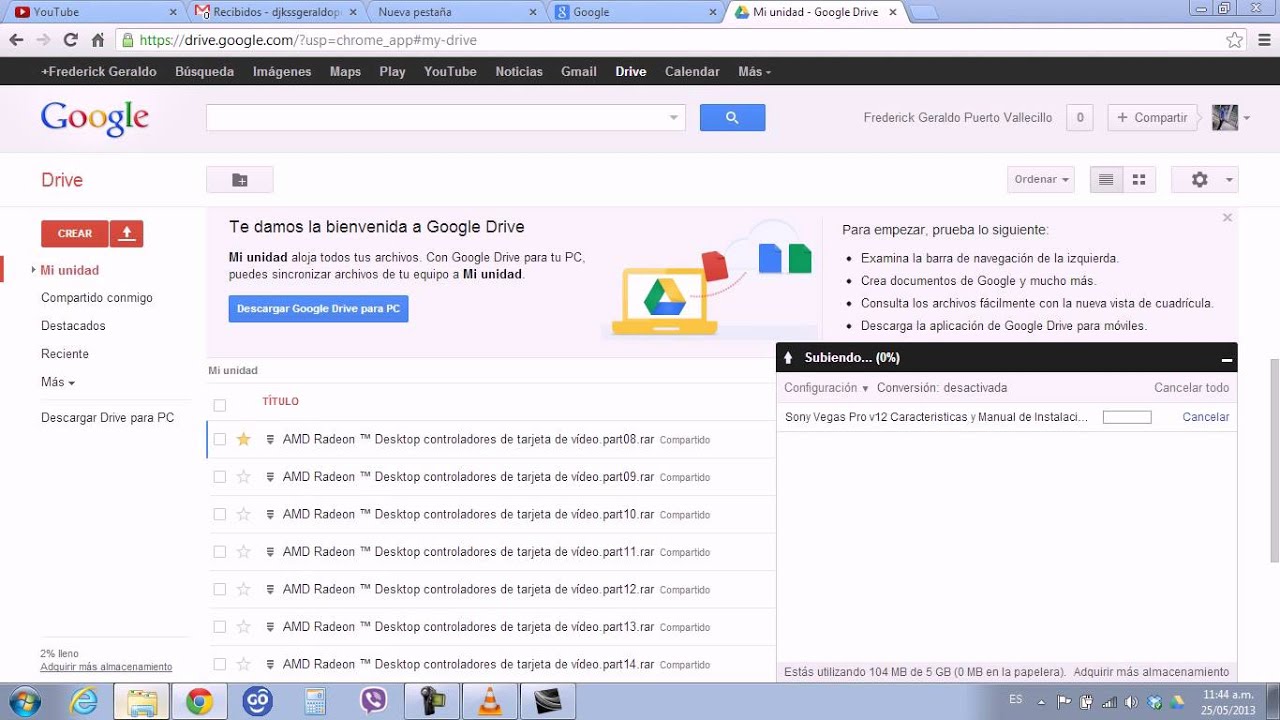Click the new folder icon button
This screenshot has width=1280, height=720.
pyautogui.click(x=240, y=180)
